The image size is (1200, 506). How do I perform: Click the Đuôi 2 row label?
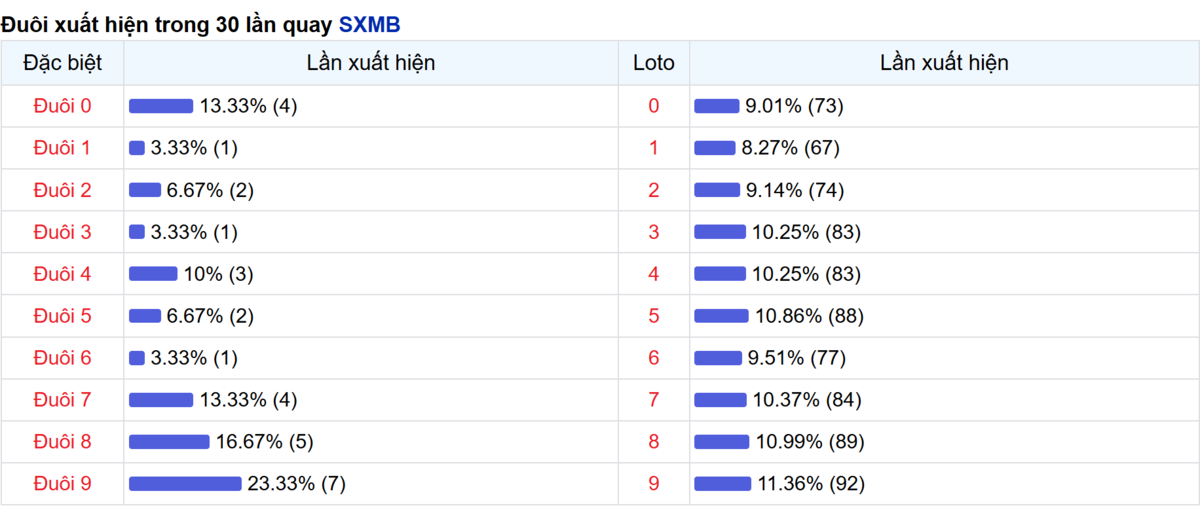click(62, 190)
